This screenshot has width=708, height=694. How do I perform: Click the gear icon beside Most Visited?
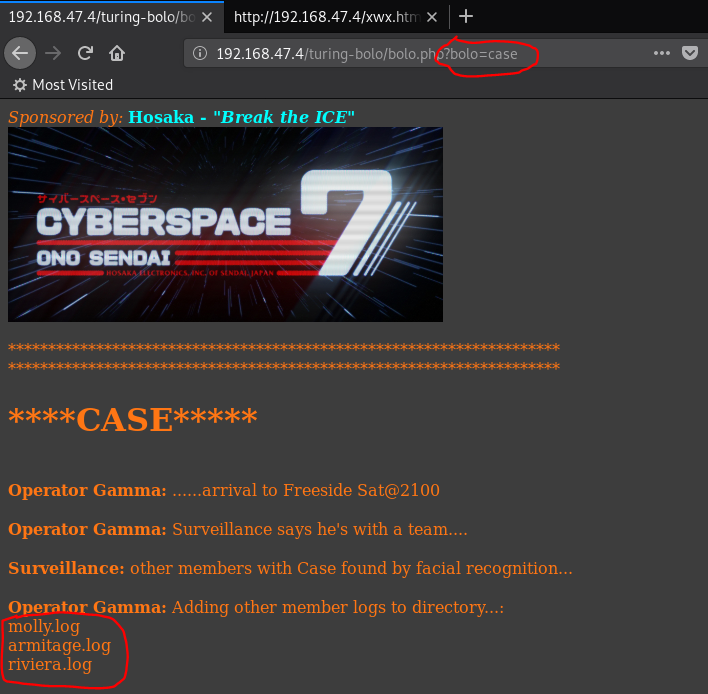tap(19, 85)
